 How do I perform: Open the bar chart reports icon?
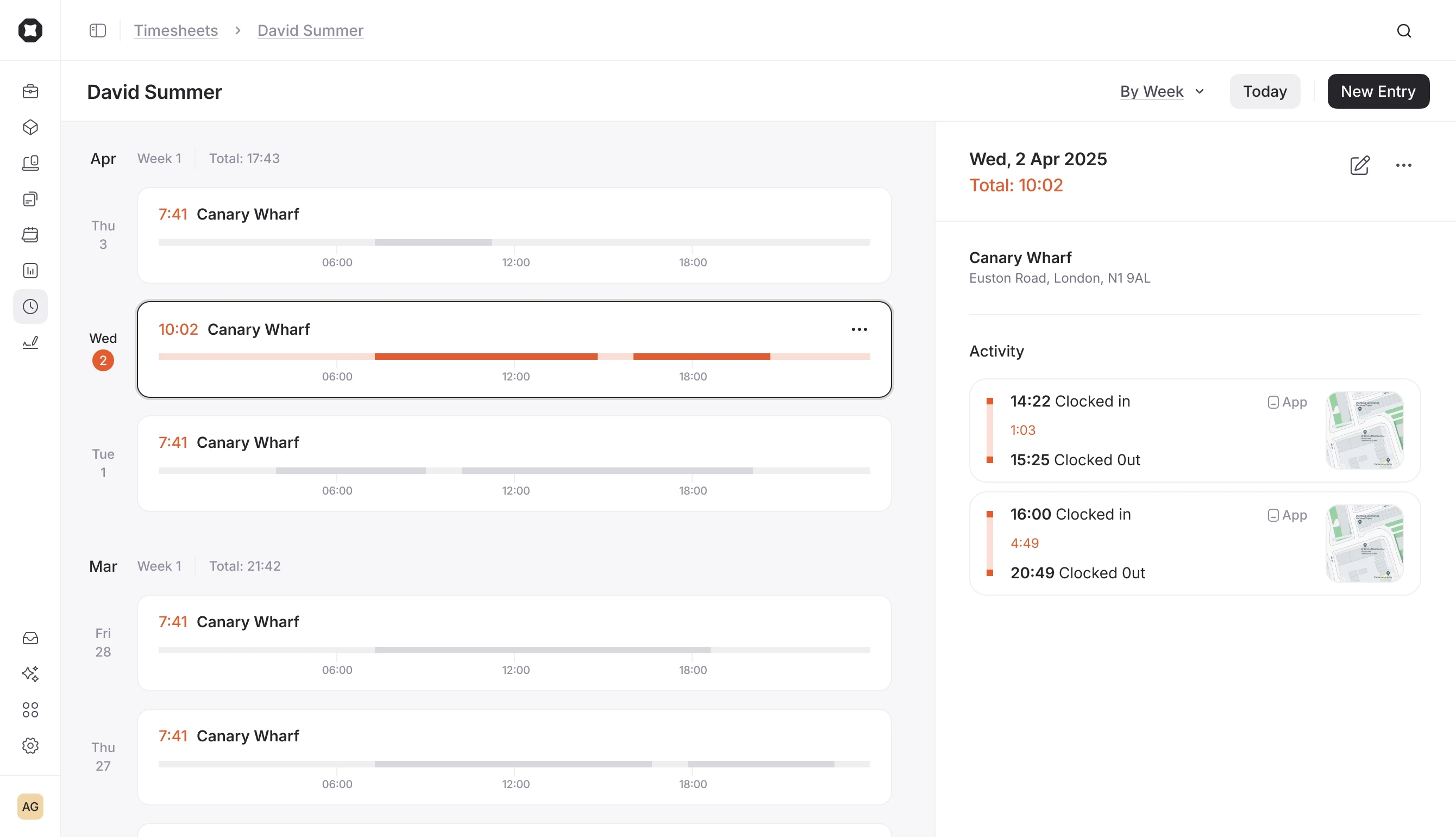(30, 271)
